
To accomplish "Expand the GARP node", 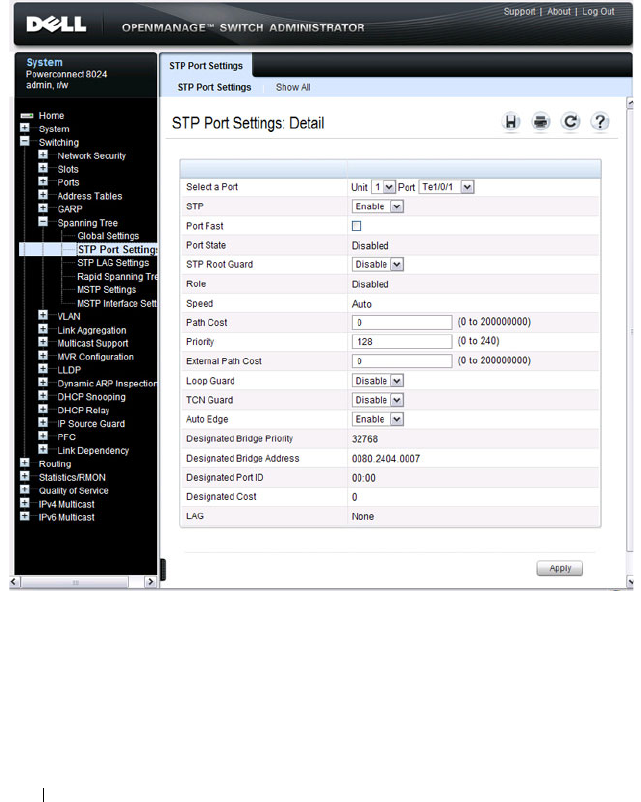I will point(43,208).
